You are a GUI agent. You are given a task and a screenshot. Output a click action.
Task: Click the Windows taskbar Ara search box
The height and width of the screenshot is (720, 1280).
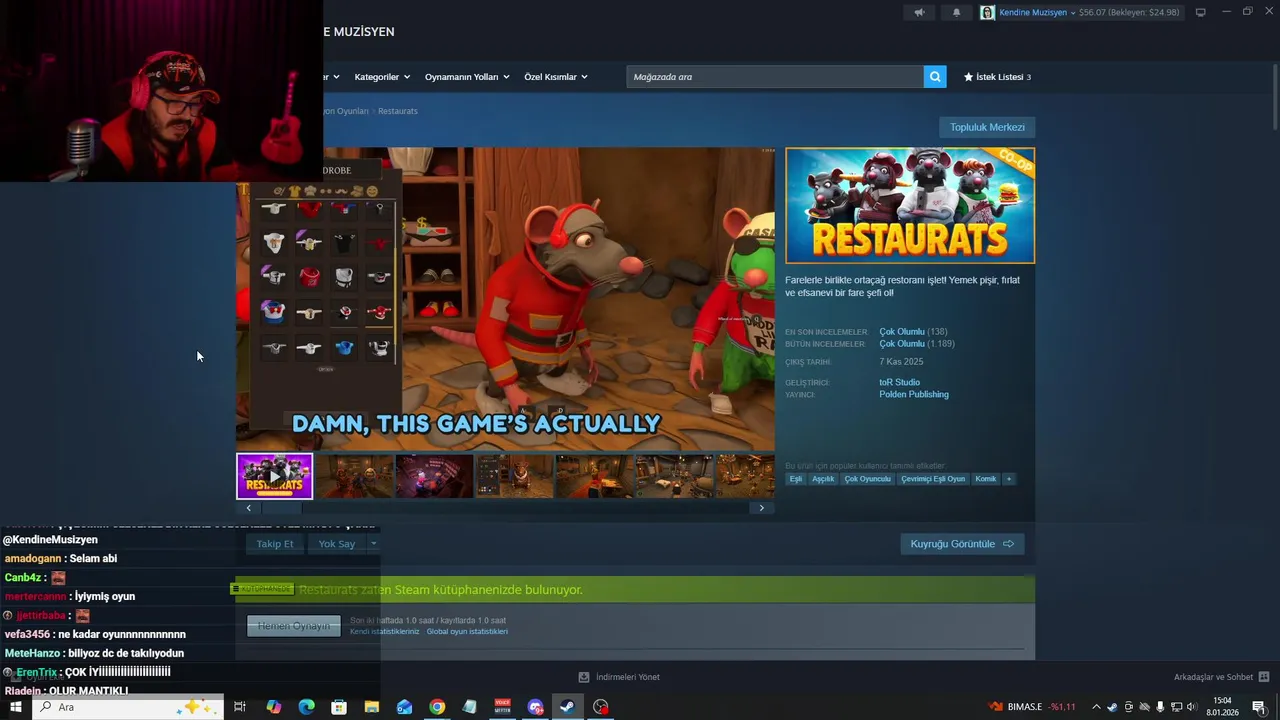(x=128, y=707)
